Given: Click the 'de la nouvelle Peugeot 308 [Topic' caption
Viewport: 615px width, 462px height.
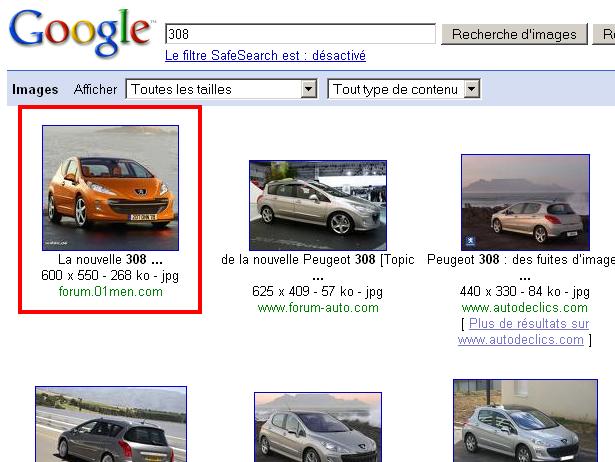Looking at the screenshot, I should click(318, 259).
